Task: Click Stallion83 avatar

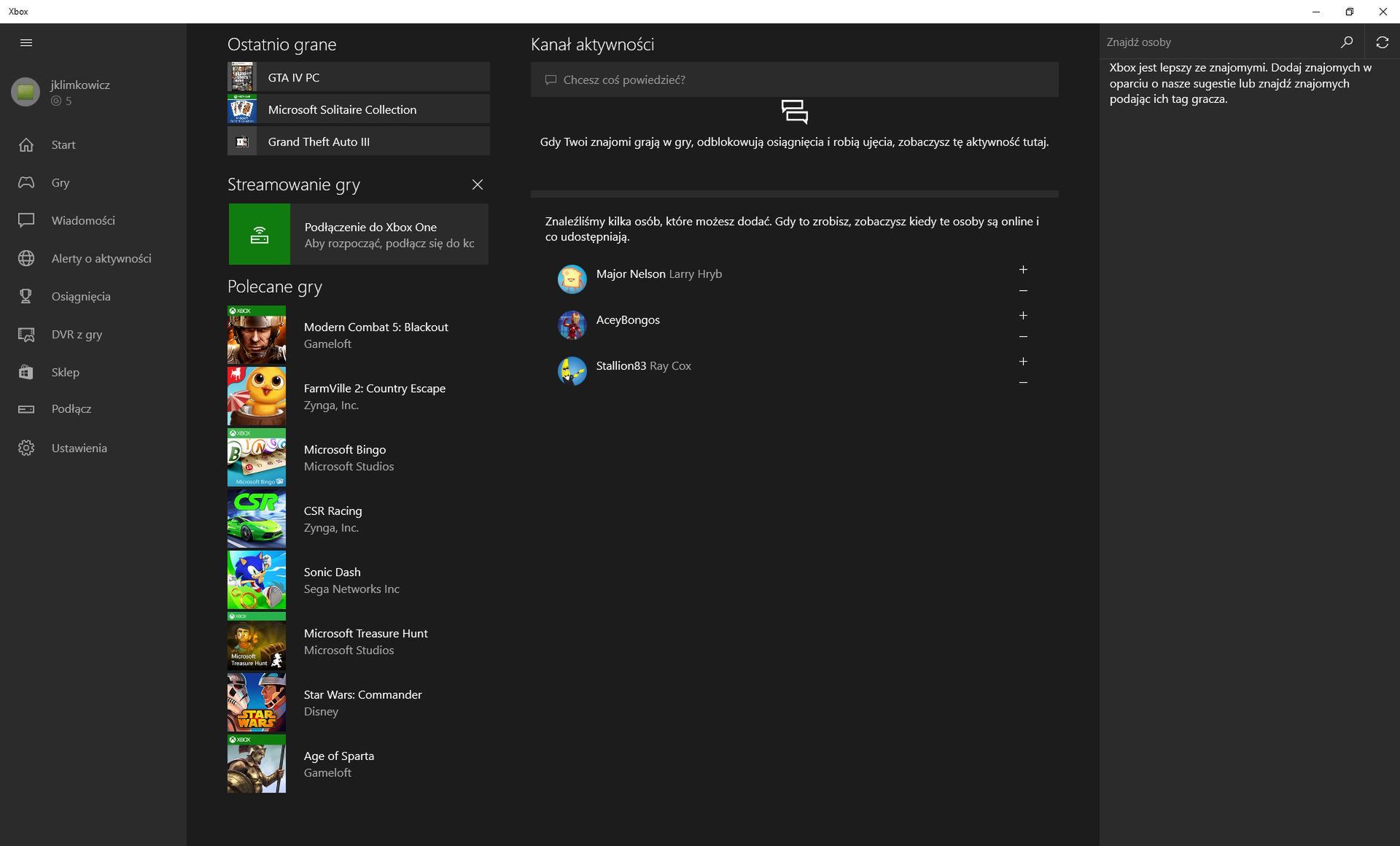Action: [572, 371]
